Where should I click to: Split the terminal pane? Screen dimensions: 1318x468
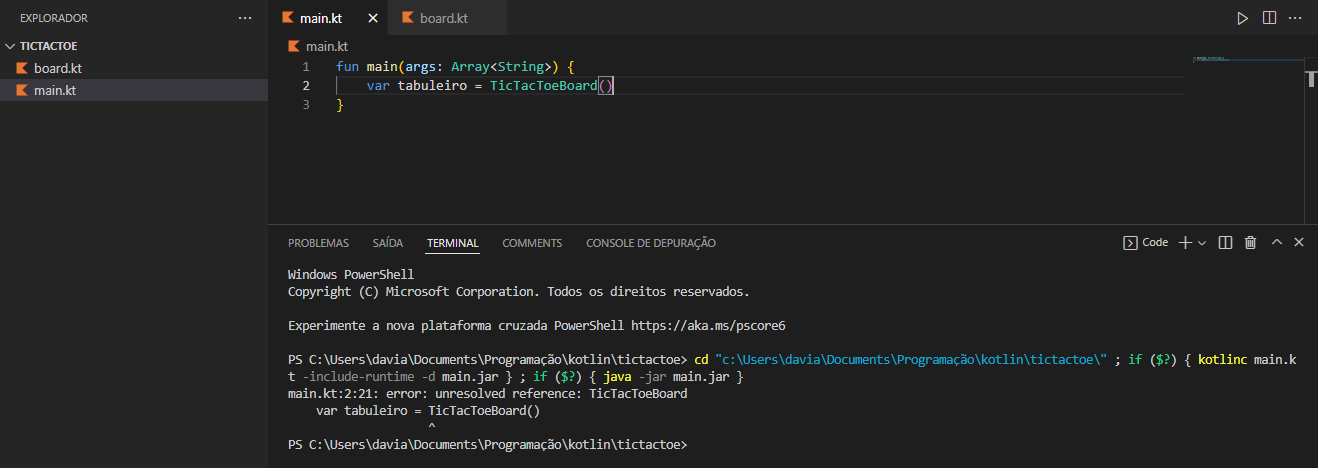[1225, 242]
